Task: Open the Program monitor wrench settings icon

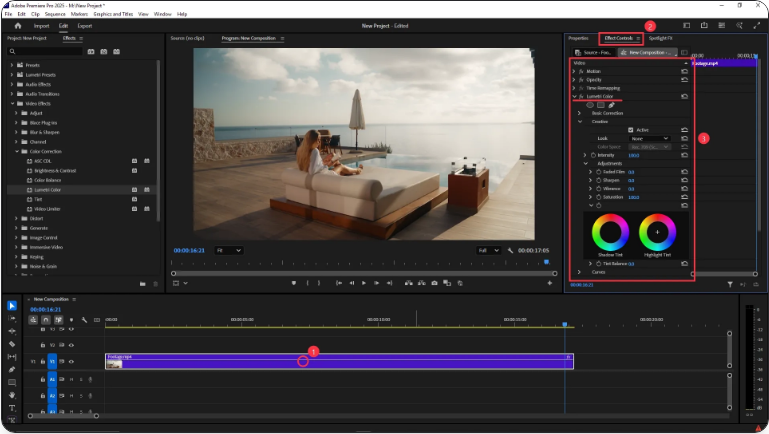Action: 510,250
